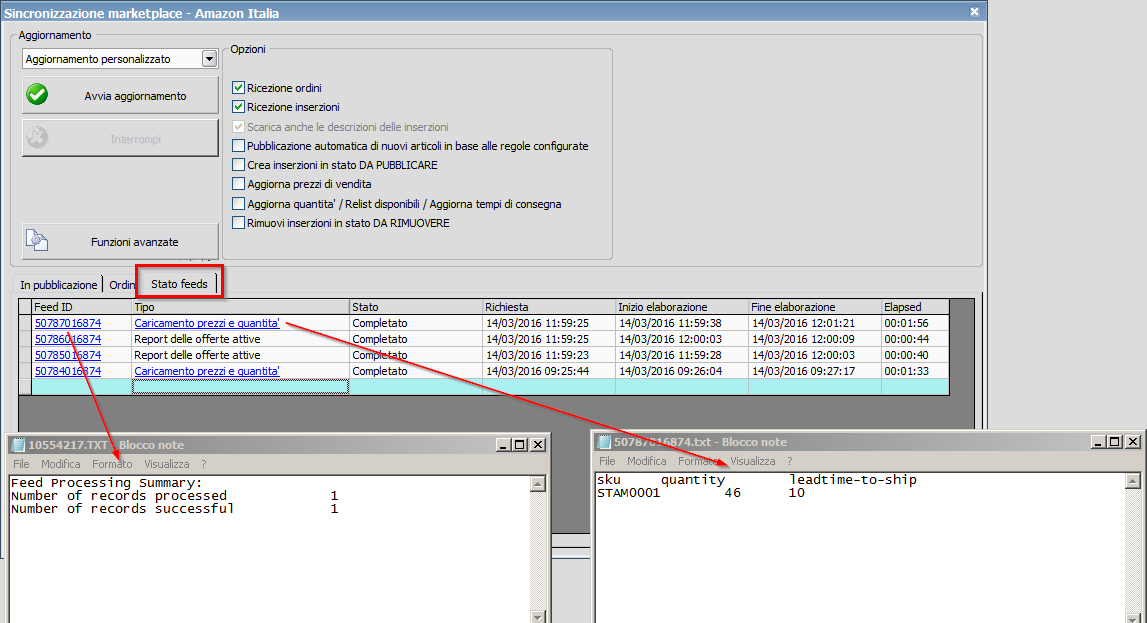This screenshot has height=623, width=1147.
Task: Minimize the 50787016874.txt Blocco note window
Action: (1098, 442)
